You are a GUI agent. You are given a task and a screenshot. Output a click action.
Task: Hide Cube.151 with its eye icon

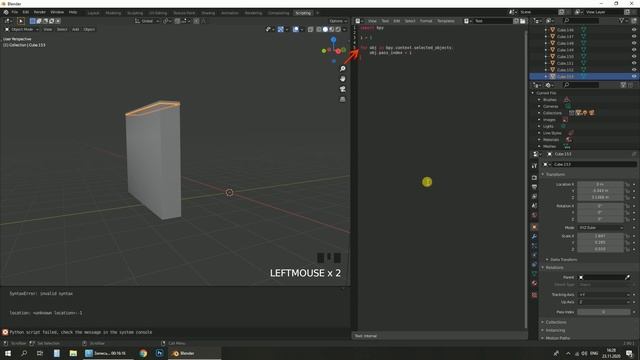634,63
